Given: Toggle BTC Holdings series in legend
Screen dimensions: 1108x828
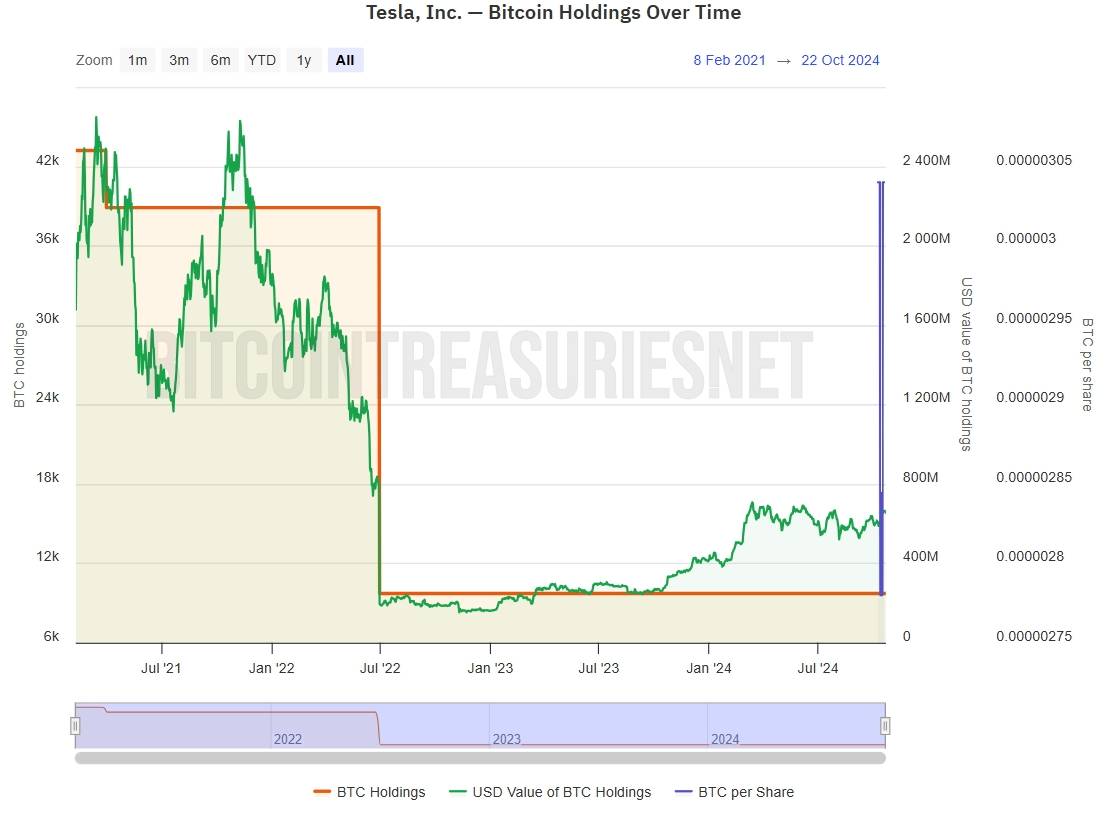Looking at the screenshot, I should [x=370, y=792].
